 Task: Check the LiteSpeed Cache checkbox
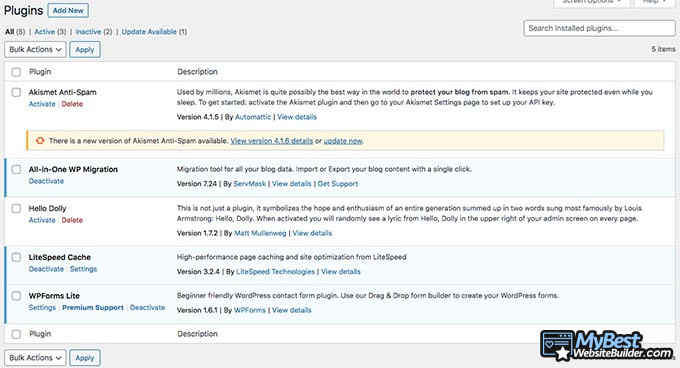click(16, 257)
